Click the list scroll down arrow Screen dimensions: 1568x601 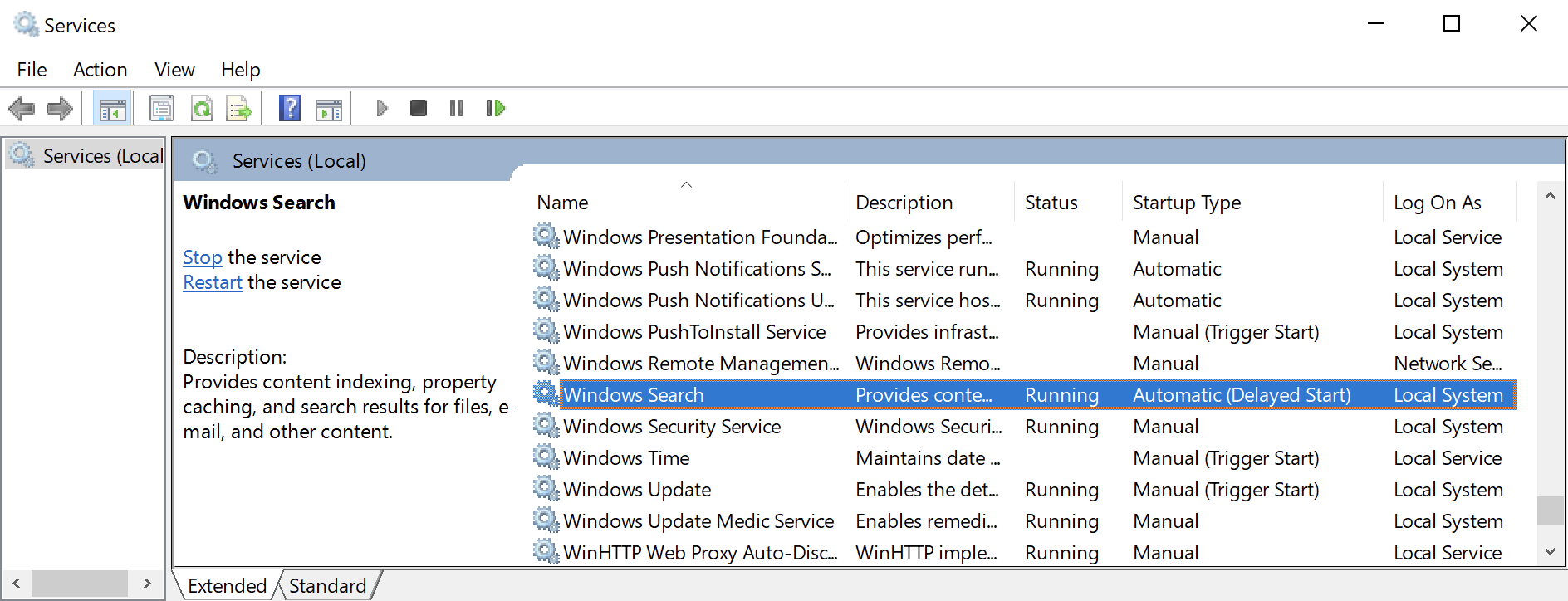(x=1550, y=551)
